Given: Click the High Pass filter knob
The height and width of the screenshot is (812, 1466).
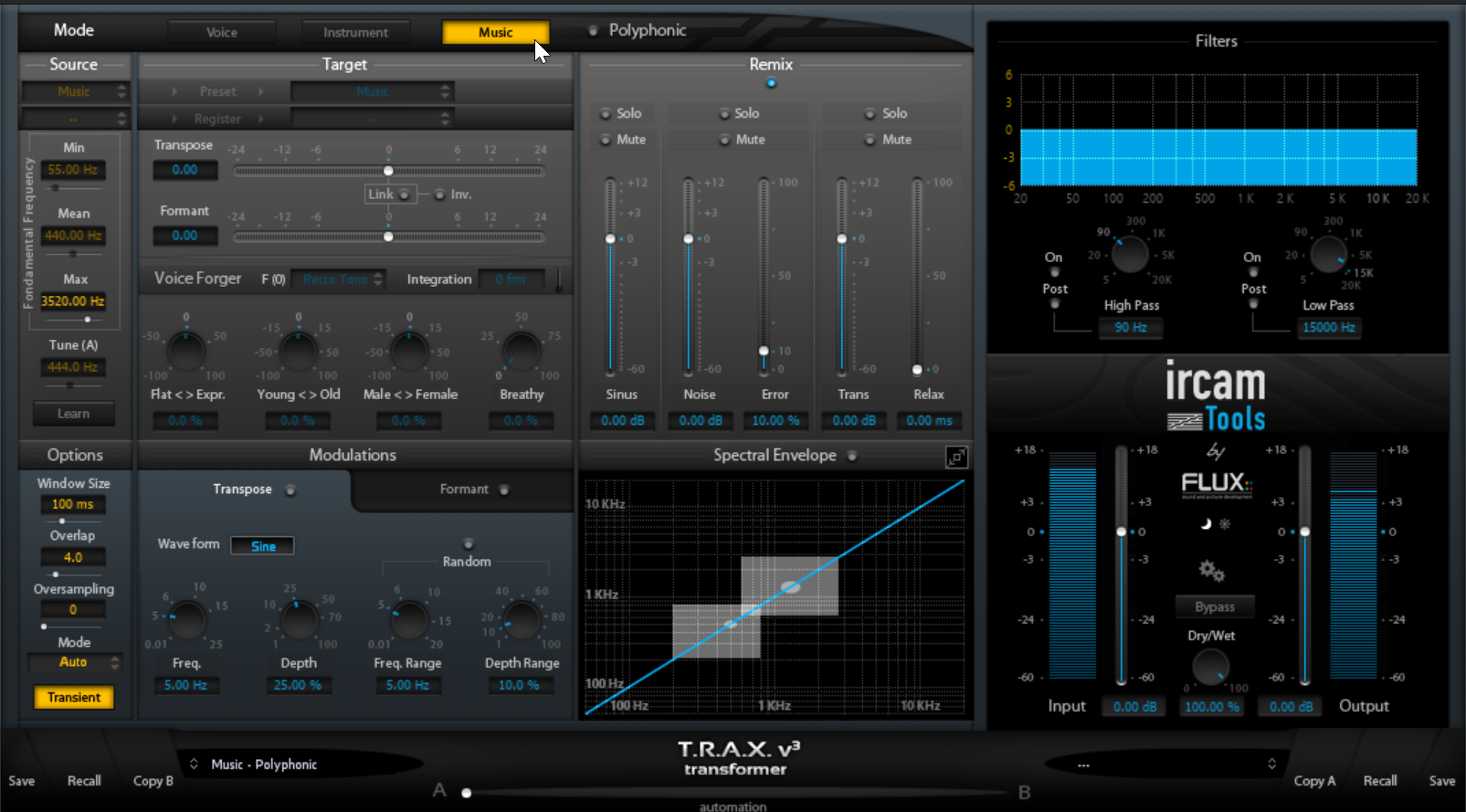Looking at the screenshot, I should pos(1130,255).
